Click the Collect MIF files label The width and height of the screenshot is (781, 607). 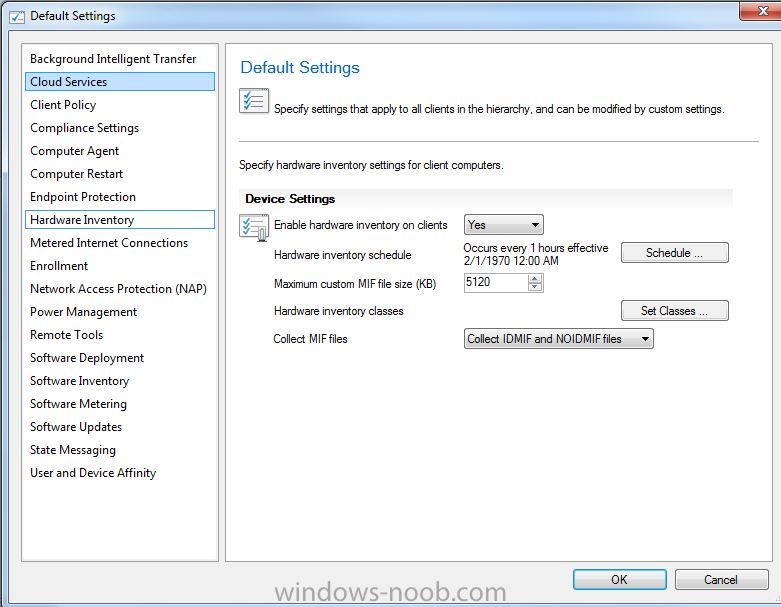click(x=310, y=339)
